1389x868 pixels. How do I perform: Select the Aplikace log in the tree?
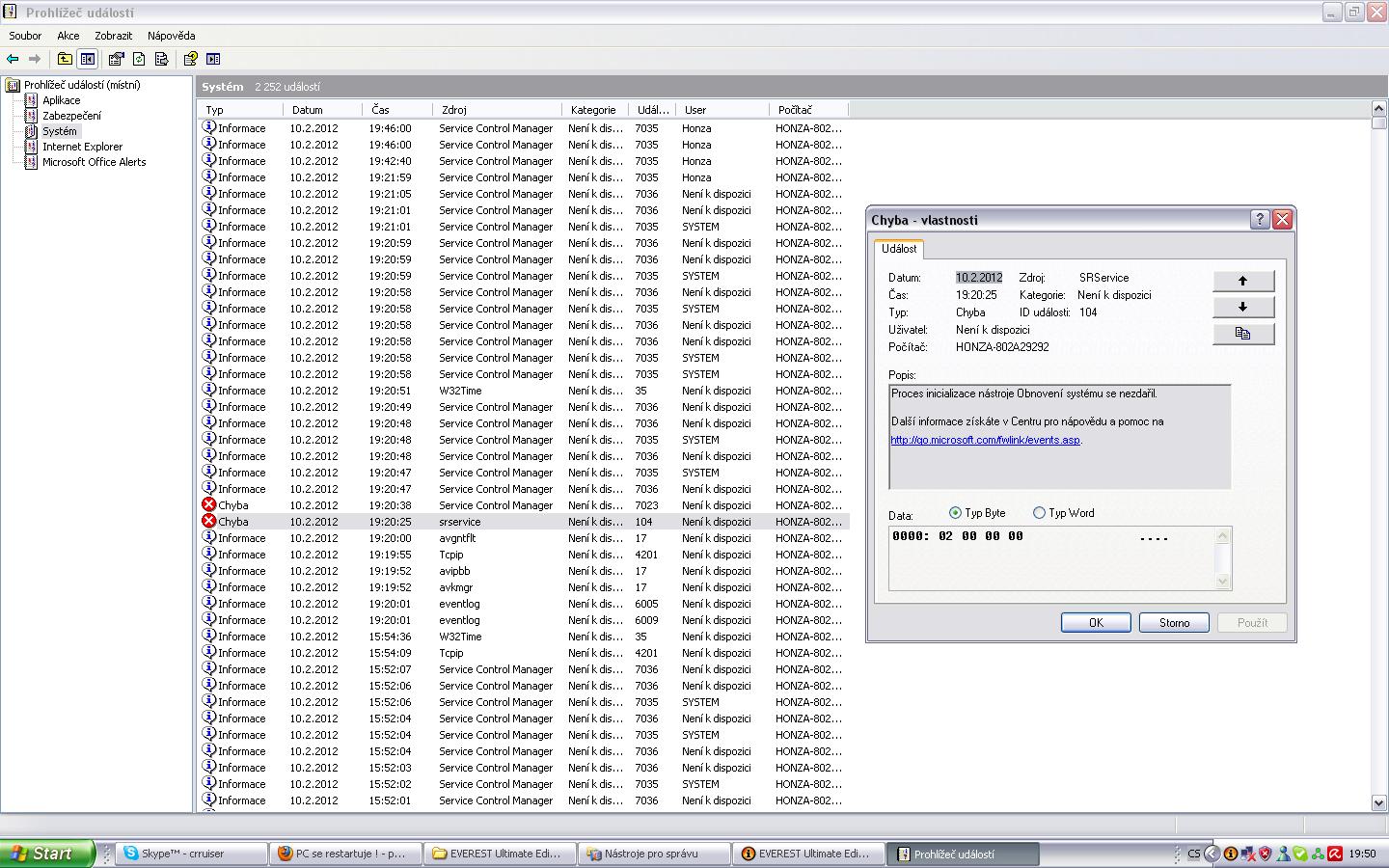61,100
